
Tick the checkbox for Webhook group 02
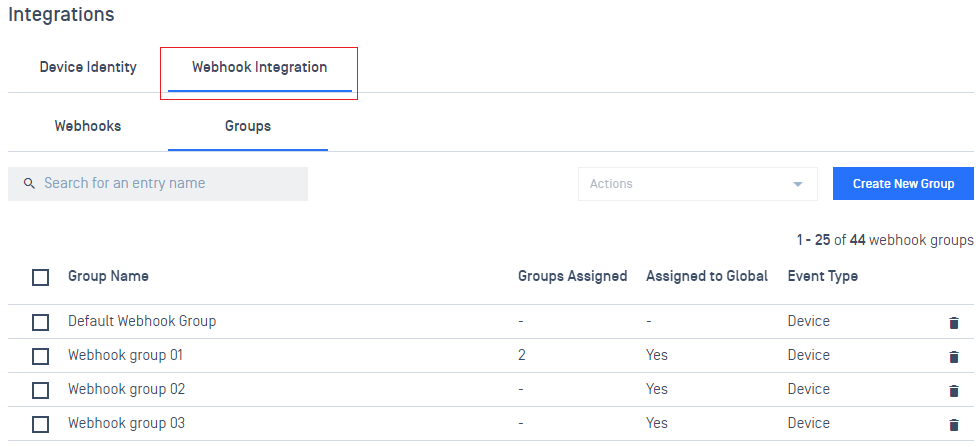point(41,390)
